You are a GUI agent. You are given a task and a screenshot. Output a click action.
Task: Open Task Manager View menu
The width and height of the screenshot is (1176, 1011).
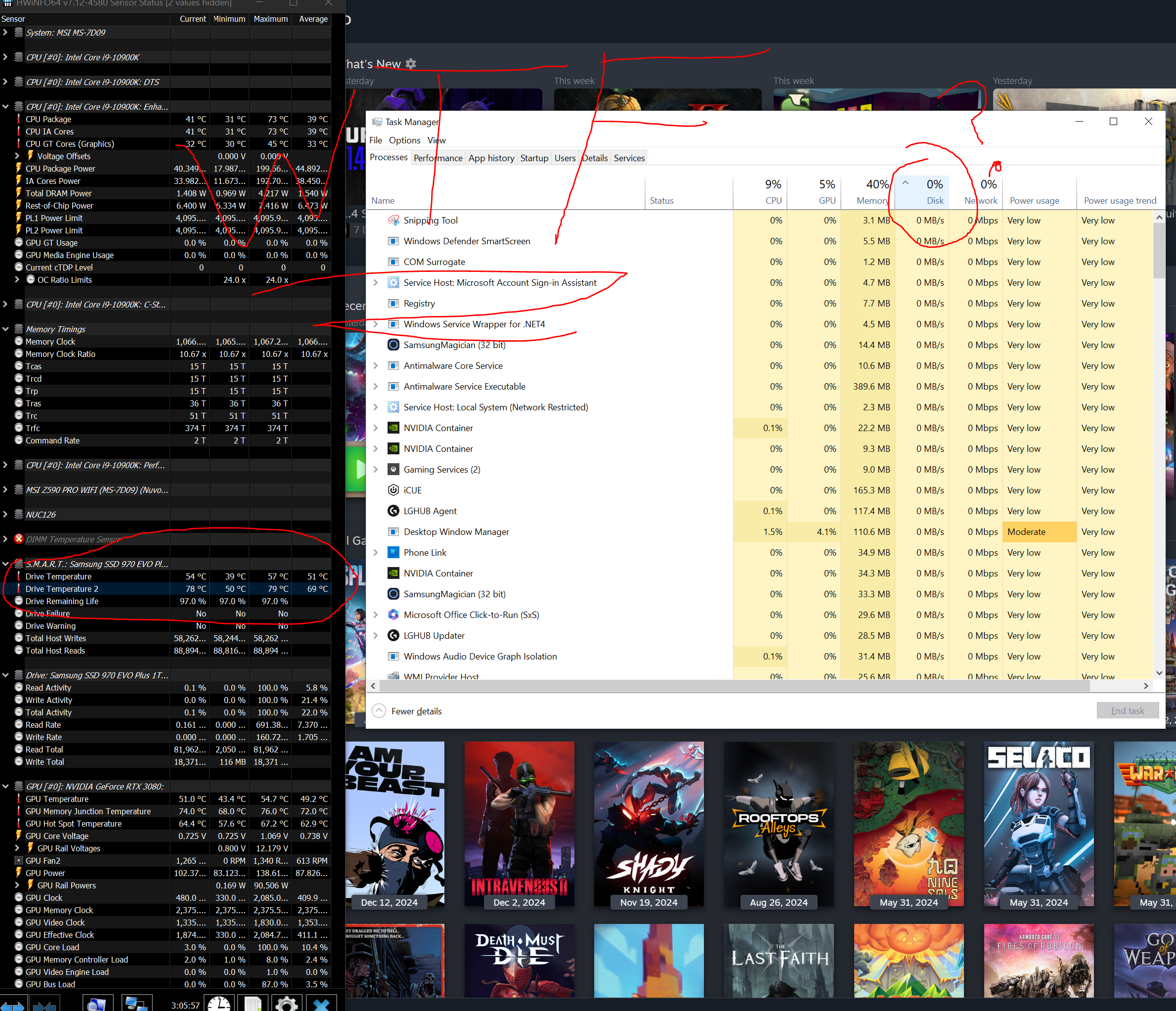point(436,140)
